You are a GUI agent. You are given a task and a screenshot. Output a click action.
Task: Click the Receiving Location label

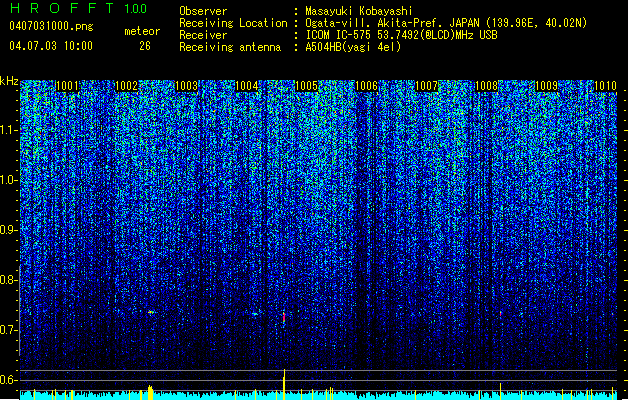click(x=233, y=23)
